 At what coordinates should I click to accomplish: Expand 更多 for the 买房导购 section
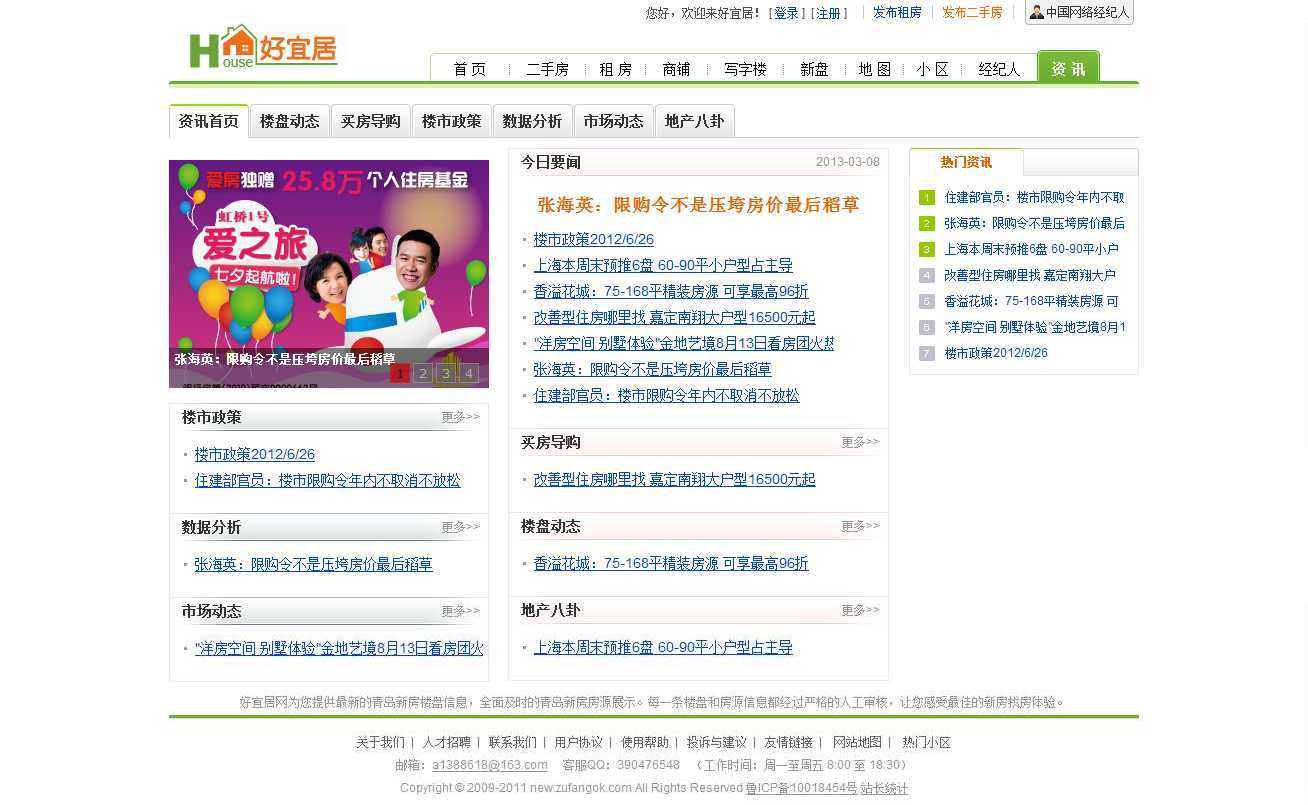(860, 442)
